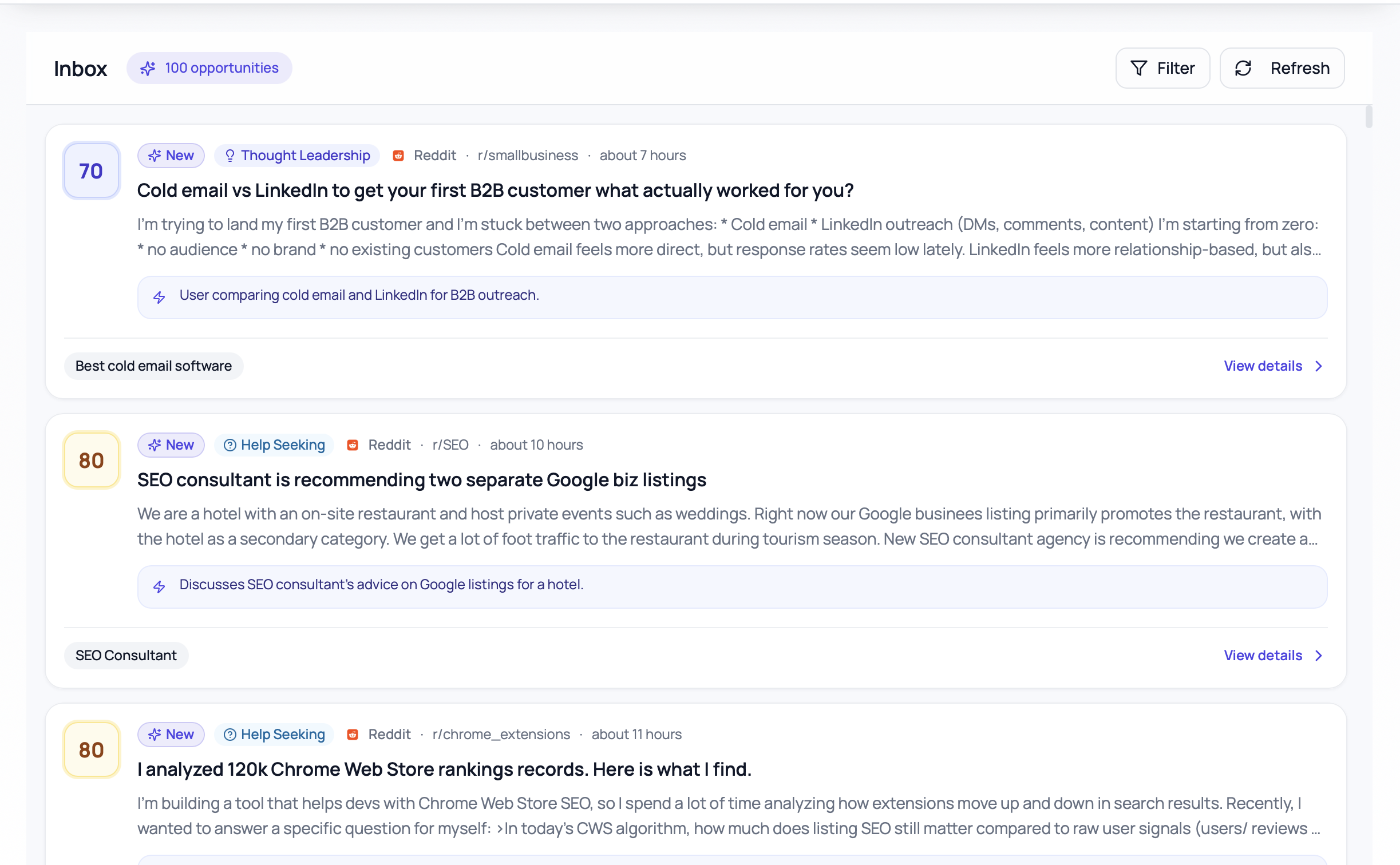Click the Refresh circular arrows icon

click(1243, 68)
